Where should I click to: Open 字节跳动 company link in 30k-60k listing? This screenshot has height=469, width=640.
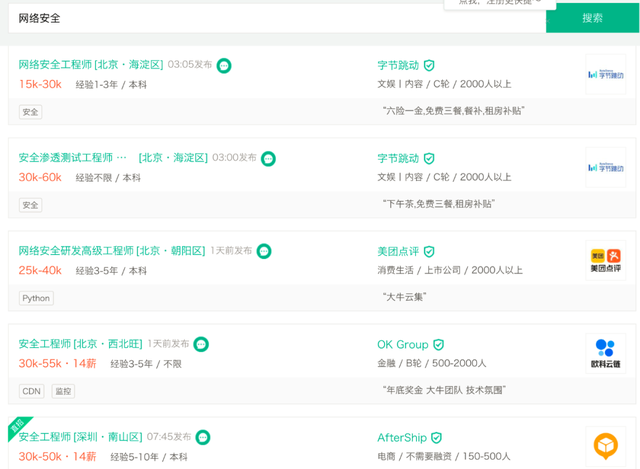click(398, 158)
